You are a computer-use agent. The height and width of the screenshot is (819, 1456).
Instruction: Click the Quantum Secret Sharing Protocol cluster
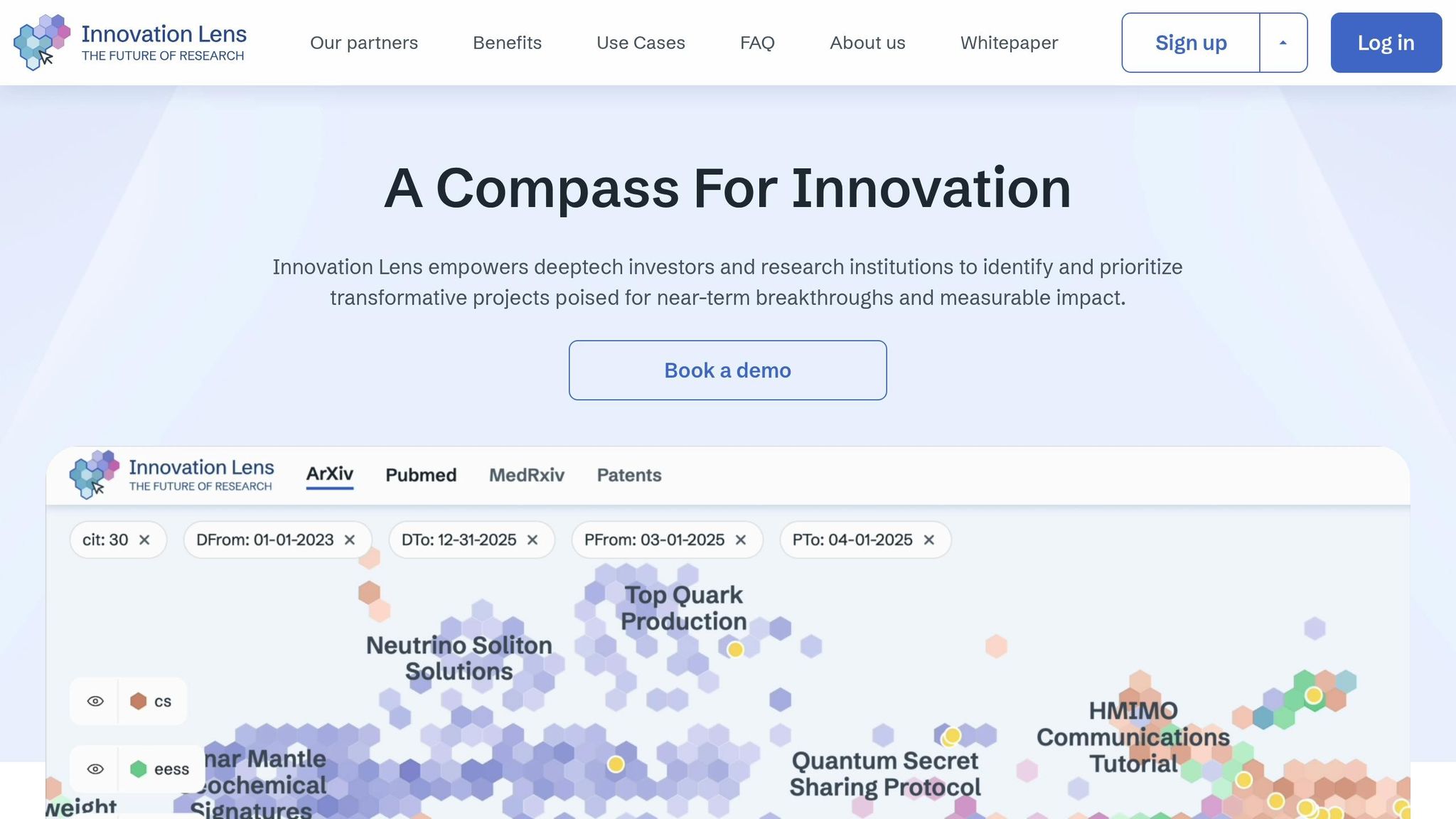coord(885,773)
